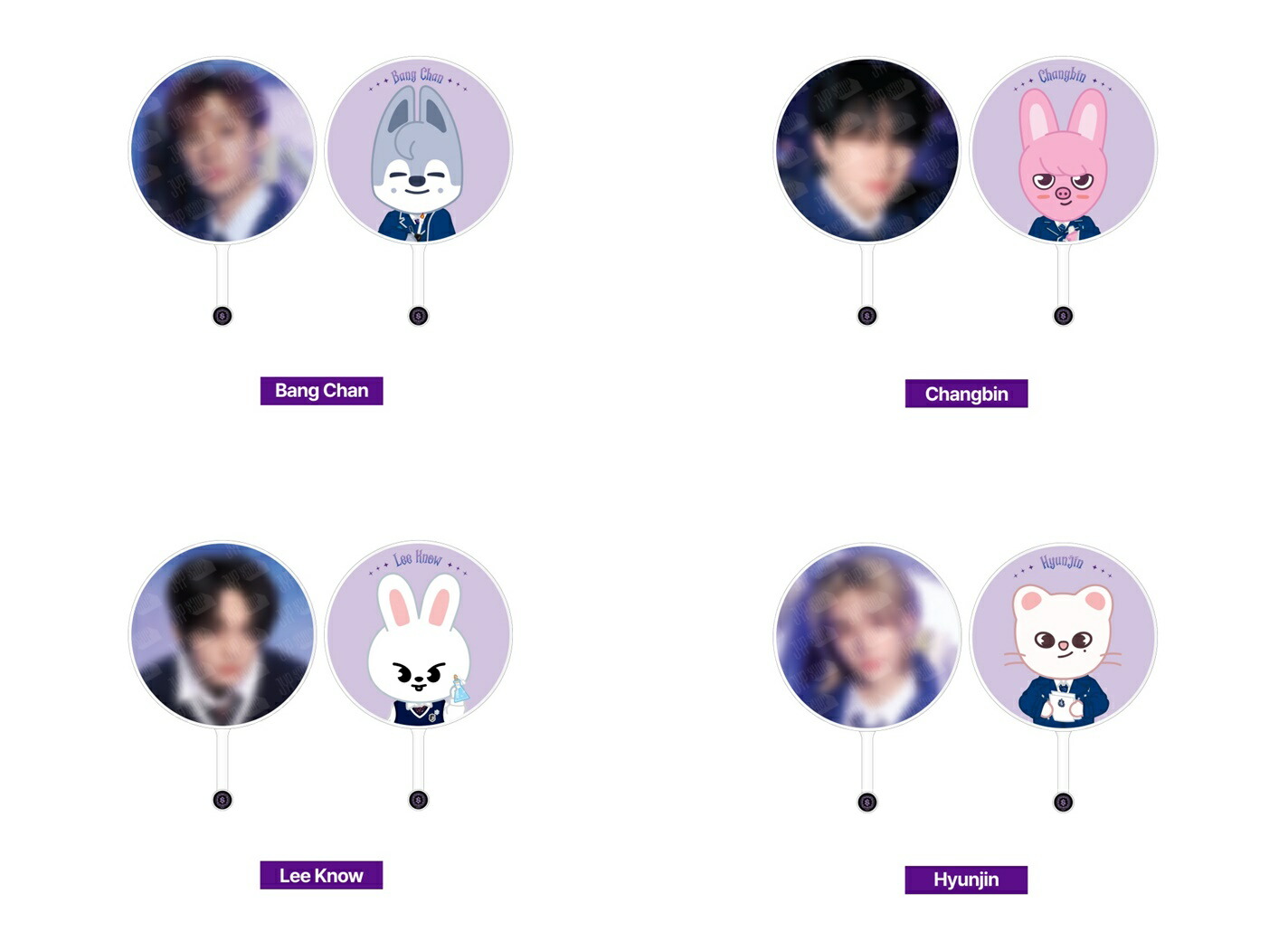Click the Bang Chan purple label
This screenshot has width=1288, height=941.
pyautogui.click(x=321, y=391)
